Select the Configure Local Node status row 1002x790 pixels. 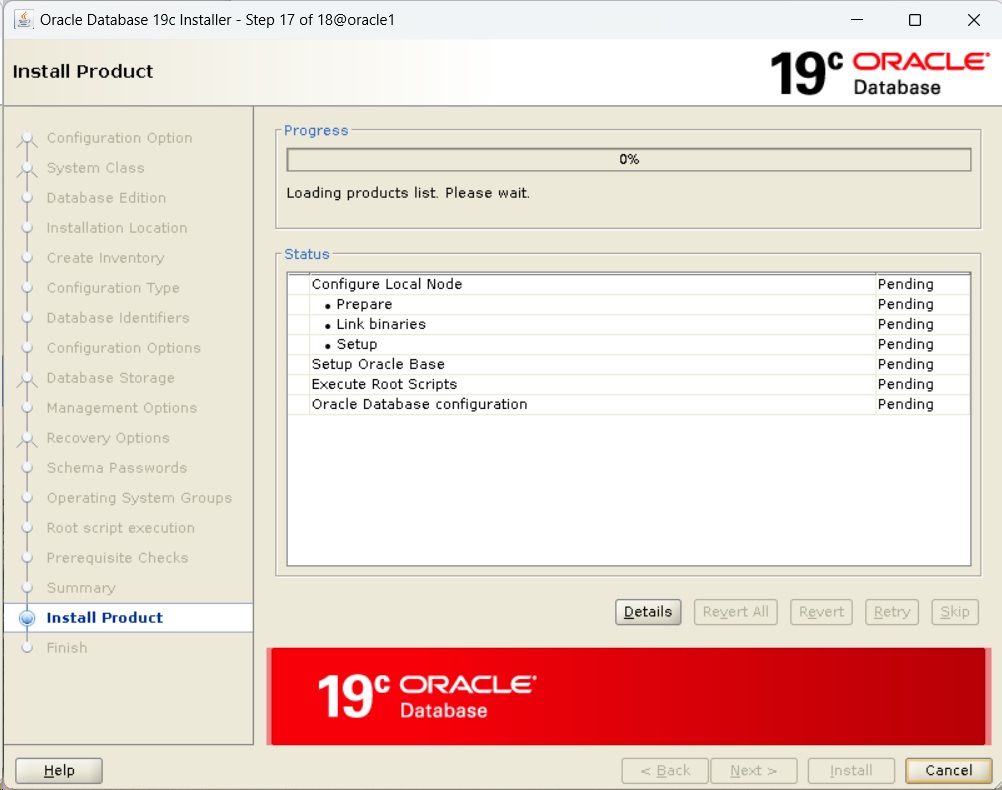coord(386,284)
